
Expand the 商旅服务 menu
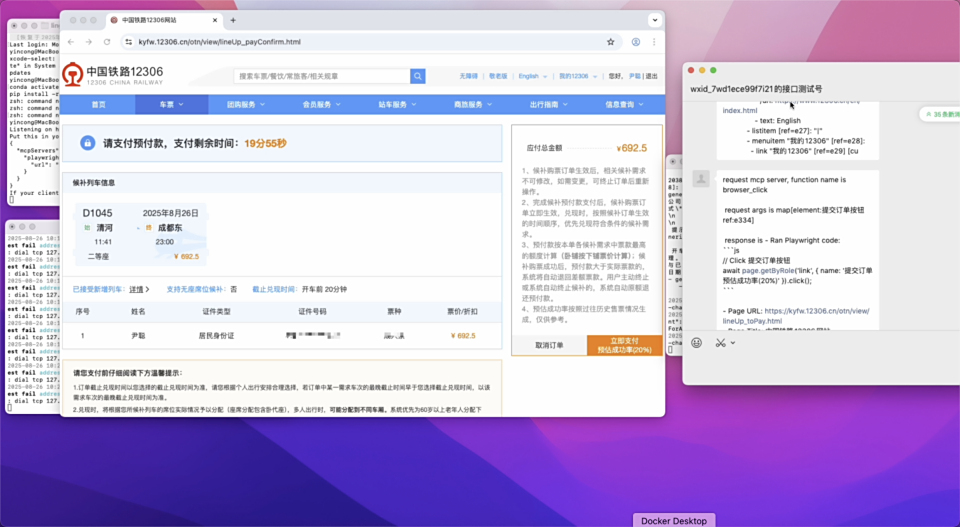(x=473, y=105)
